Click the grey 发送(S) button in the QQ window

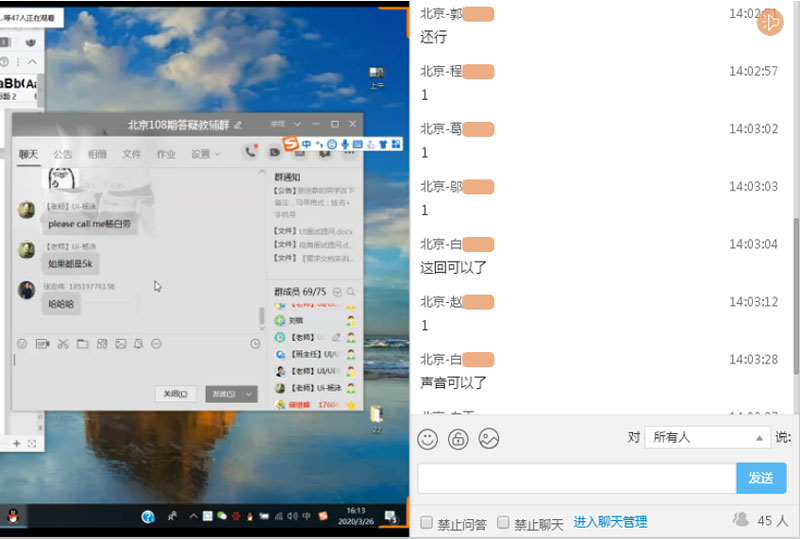[223, 394]
